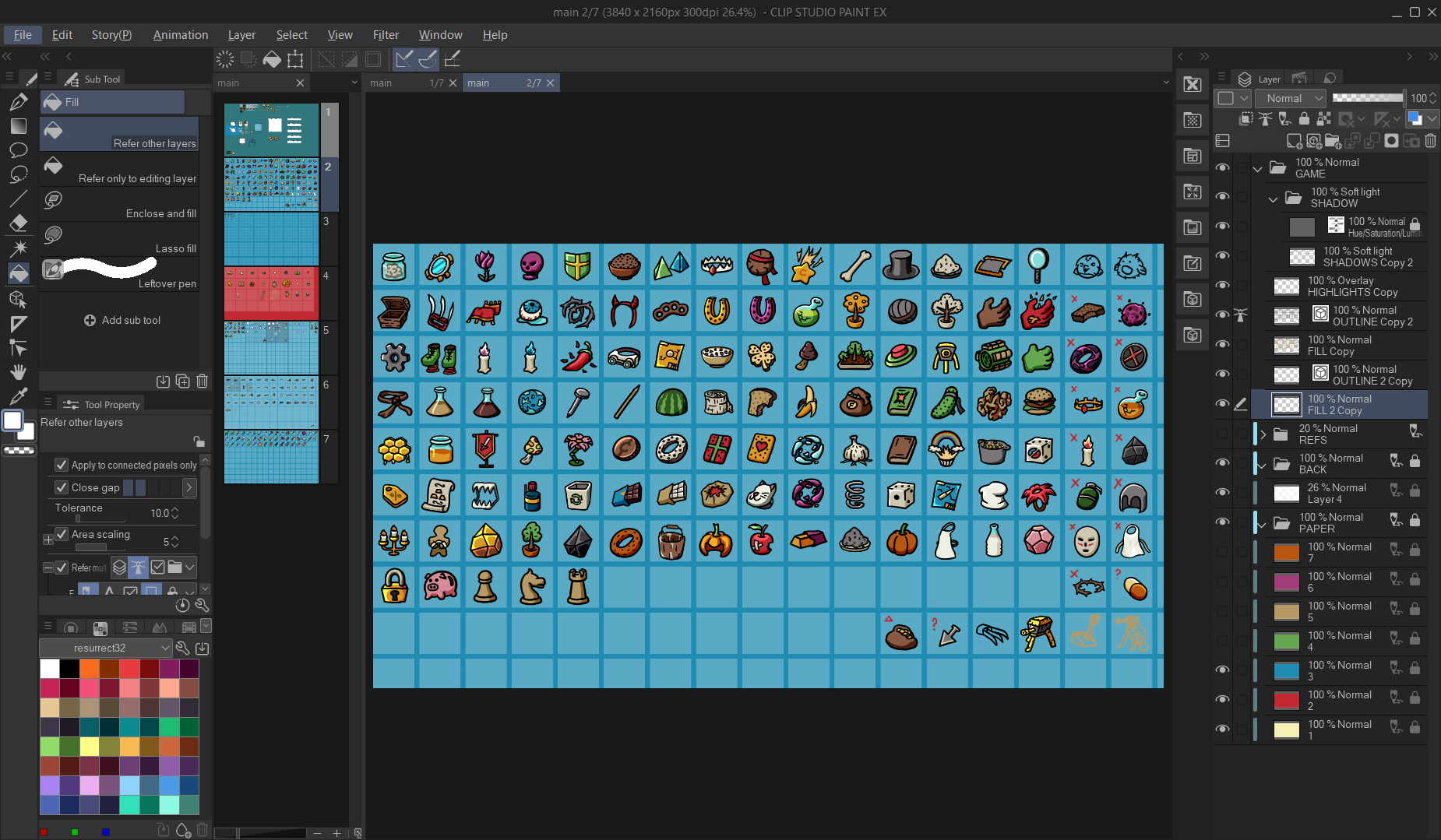Viewport: 1441px width, 840px height.
Task: Select the Eyedropper tool
Action: click(x=19, y=396)
